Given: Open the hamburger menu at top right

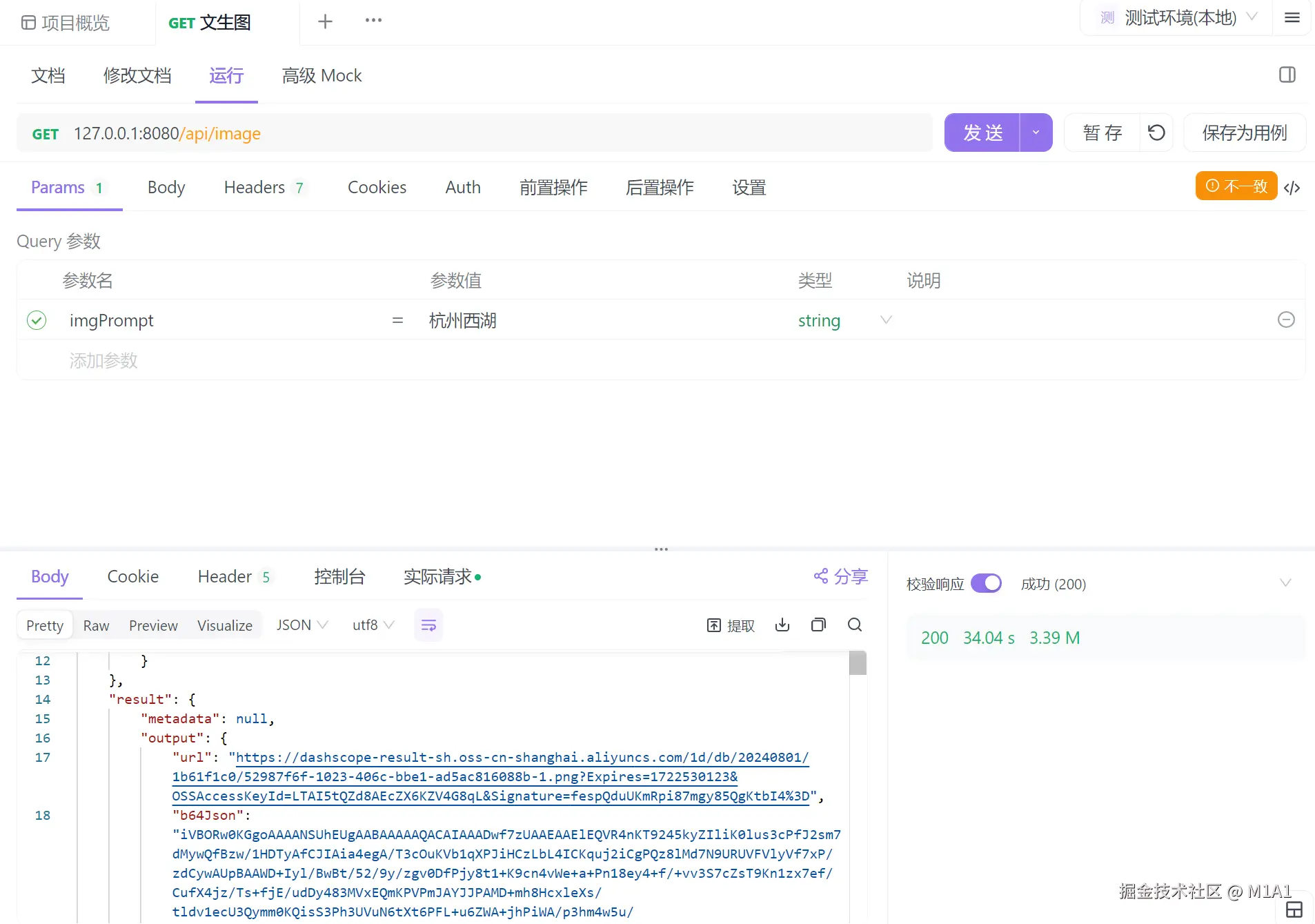Looking at the screenshot, I should tap(1292, 18).
